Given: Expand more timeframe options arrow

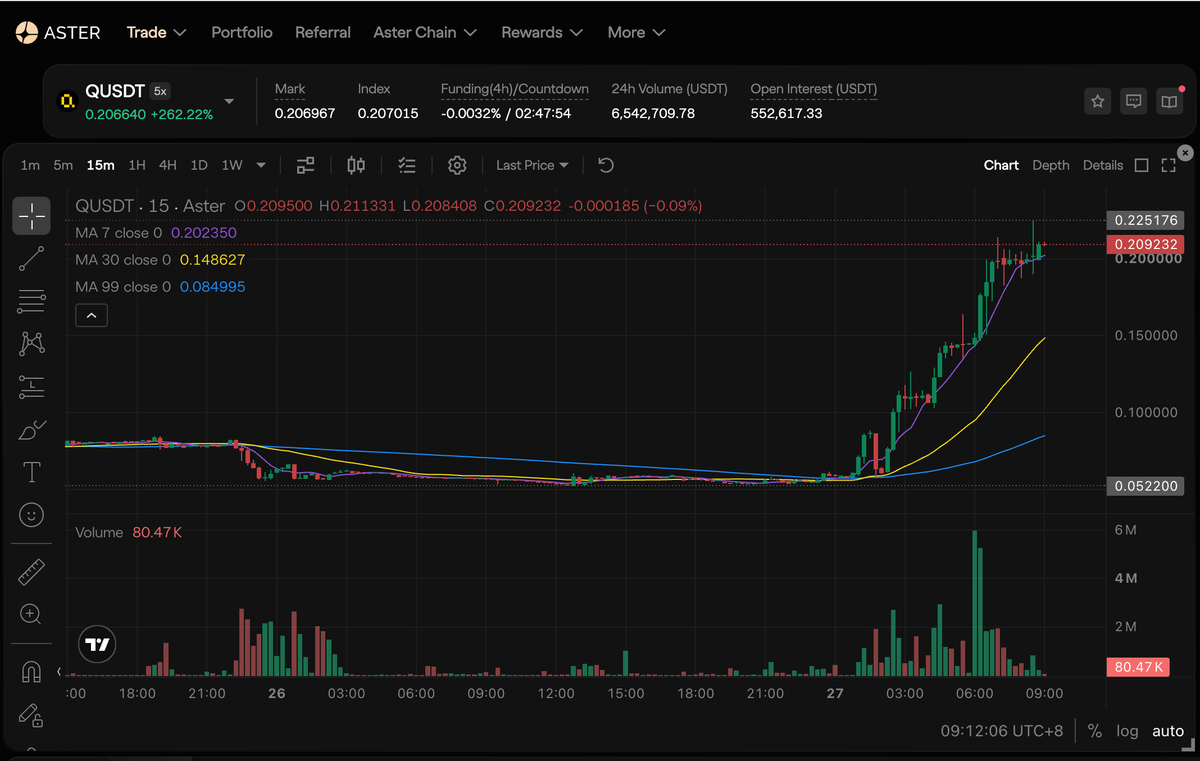Looking at the screenshot, I should 261,165.
